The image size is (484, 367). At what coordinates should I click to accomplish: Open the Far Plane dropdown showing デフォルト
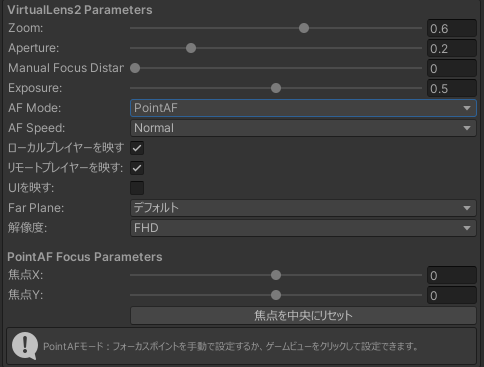303,208
